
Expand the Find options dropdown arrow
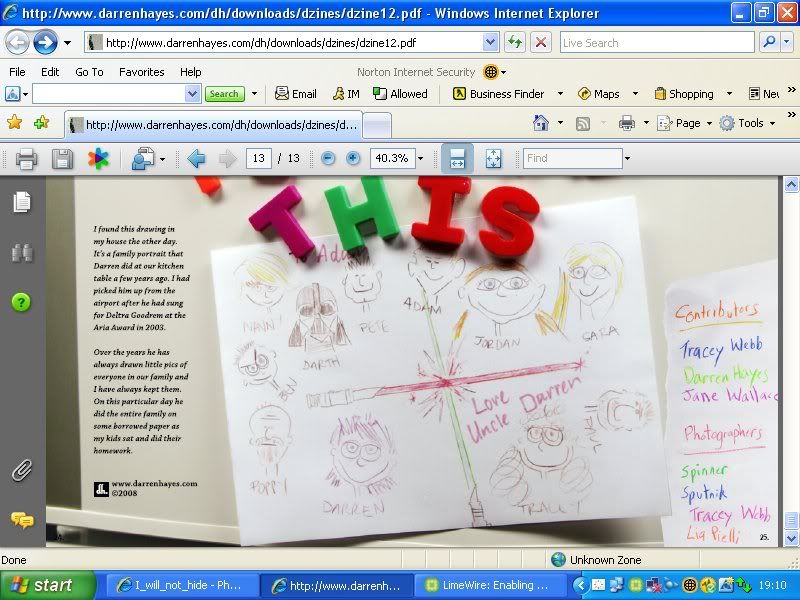pos(627,158)
